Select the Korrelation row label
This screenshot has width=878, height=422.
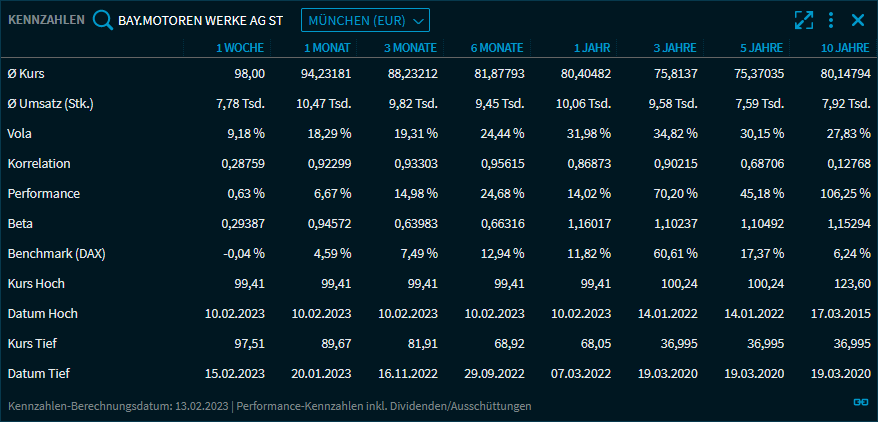[39, 163]
